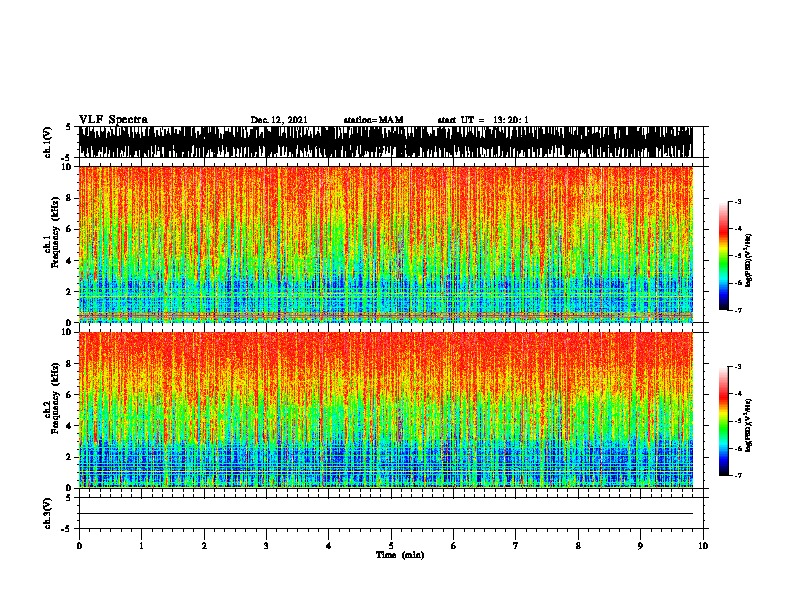Click time axis tick label "5"
The width and height of the screenshot is (792, 612).
(x=391, y=546)
